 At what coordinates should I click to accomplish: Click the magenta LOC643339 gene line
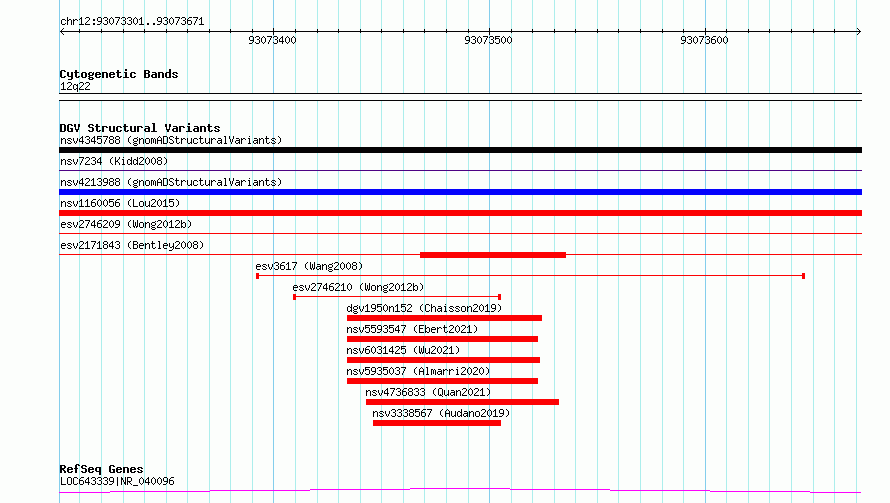point(460,490)
